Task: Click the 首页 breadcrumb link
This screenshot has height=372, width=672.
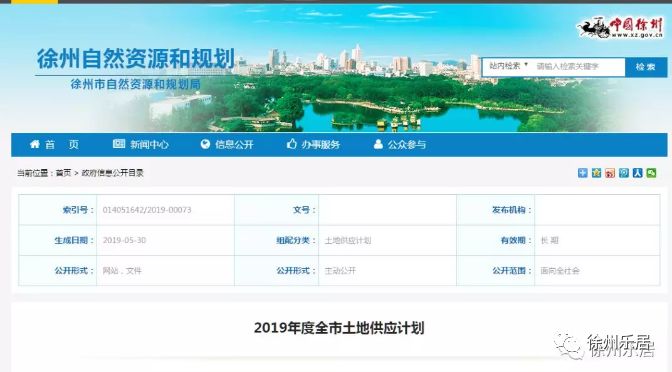Action: point(63,173)
